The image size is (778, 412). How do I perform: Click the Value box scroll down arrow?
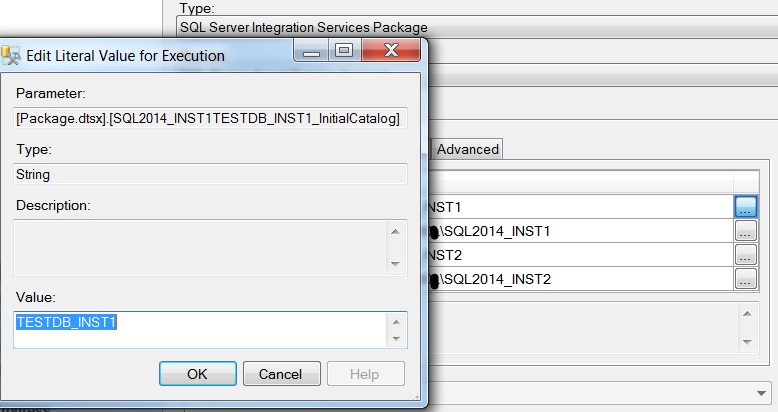[x=396, y=340]
